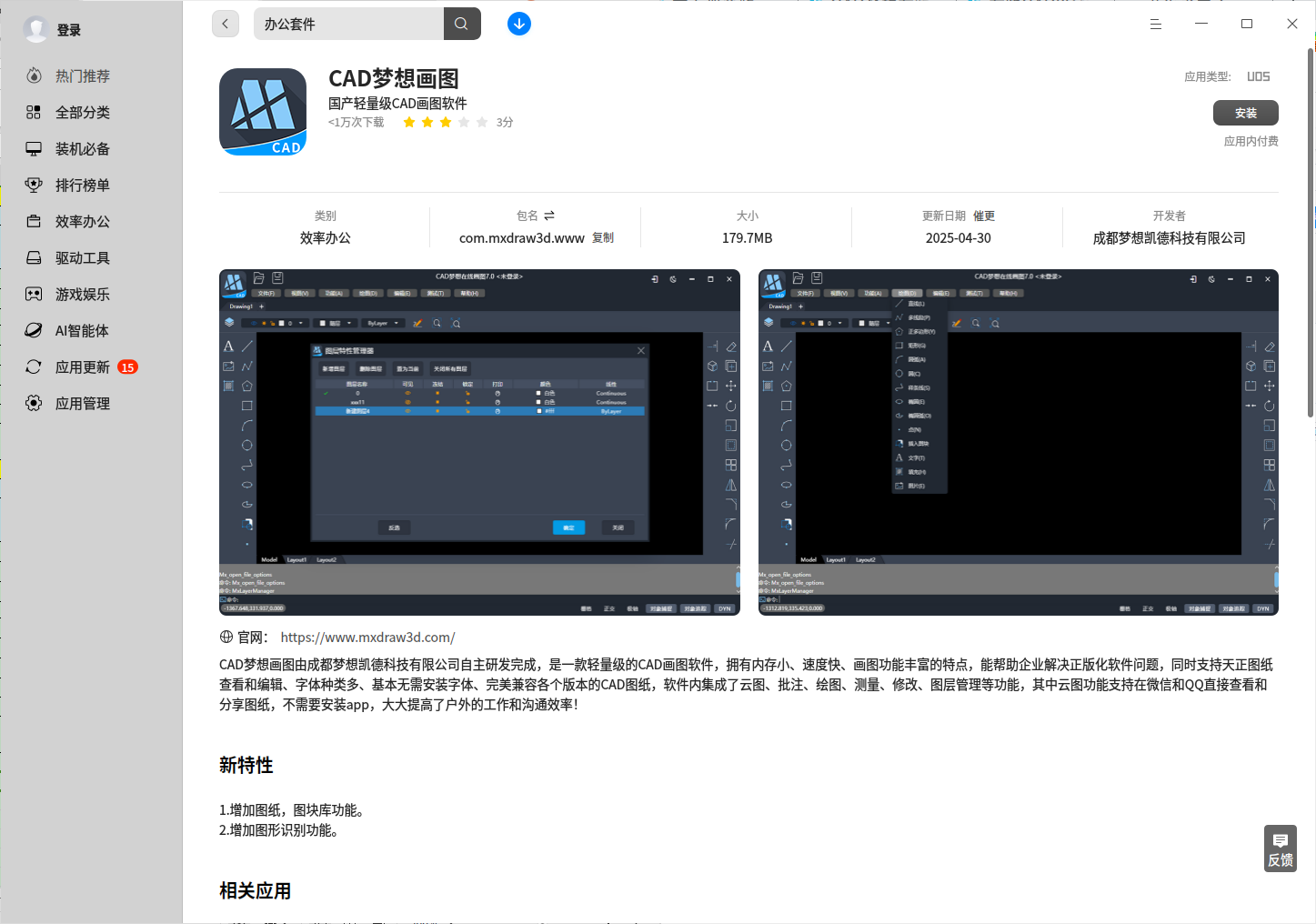Click the back arrow button

[x=226, y=24]
